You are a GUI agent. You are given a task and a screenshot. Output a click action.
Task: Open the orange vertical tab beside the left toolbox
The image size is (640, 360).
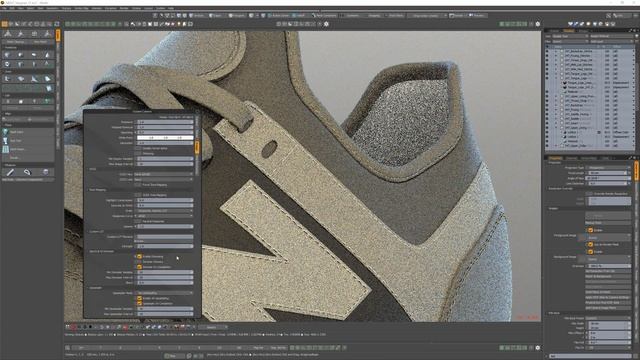point(58,35)
